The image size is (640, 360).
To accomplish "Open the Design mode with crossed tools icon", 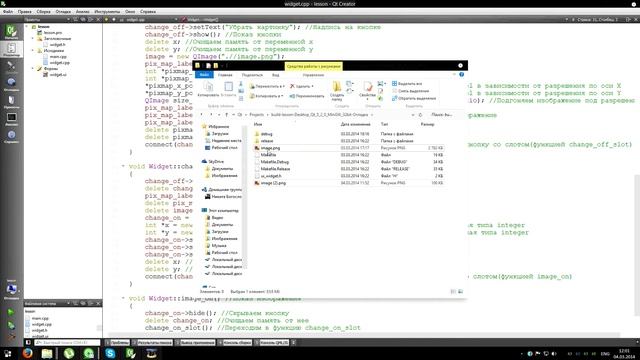I will [11, 67].
